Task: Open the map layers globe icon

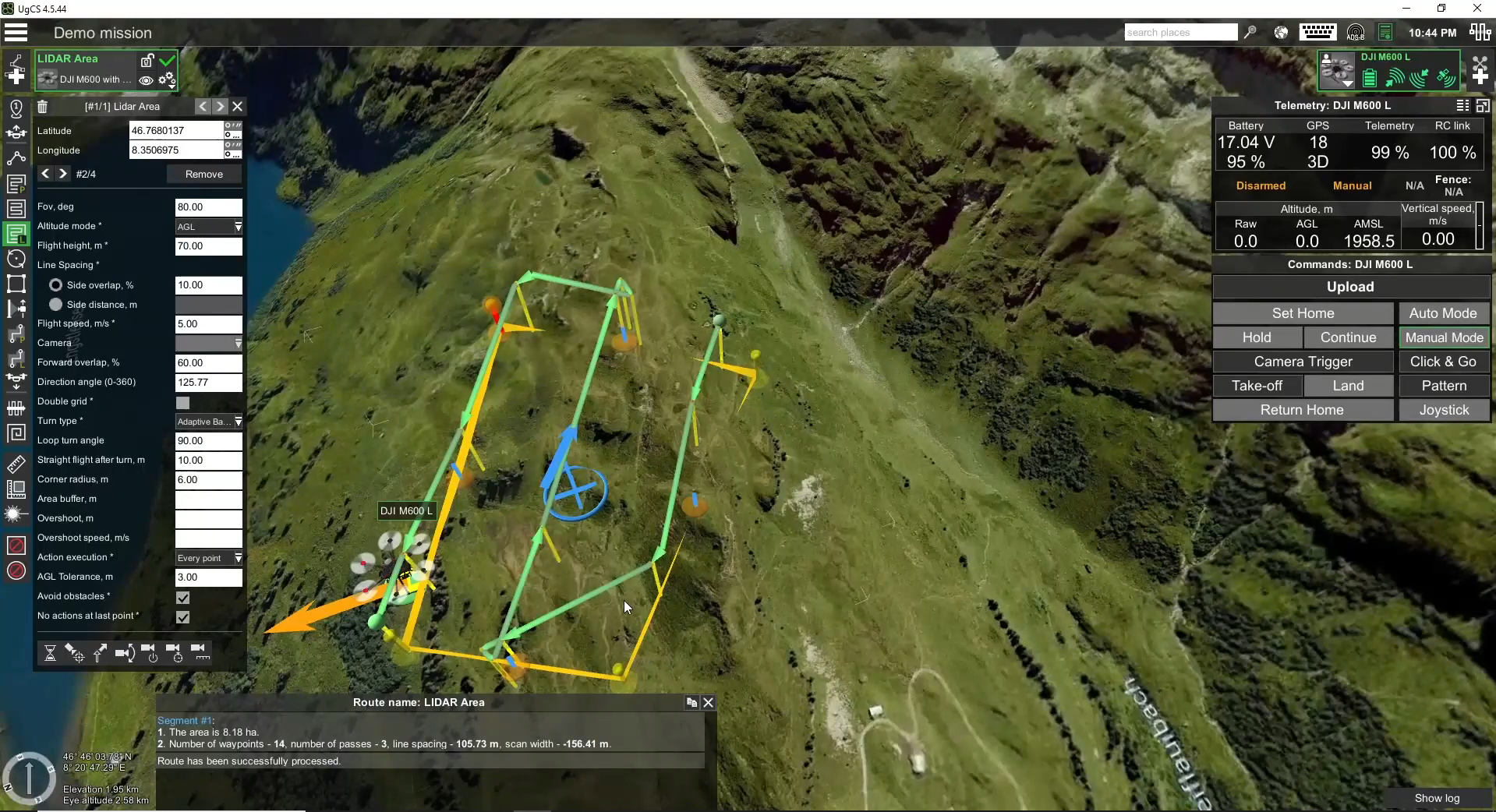Action: 1281,33
